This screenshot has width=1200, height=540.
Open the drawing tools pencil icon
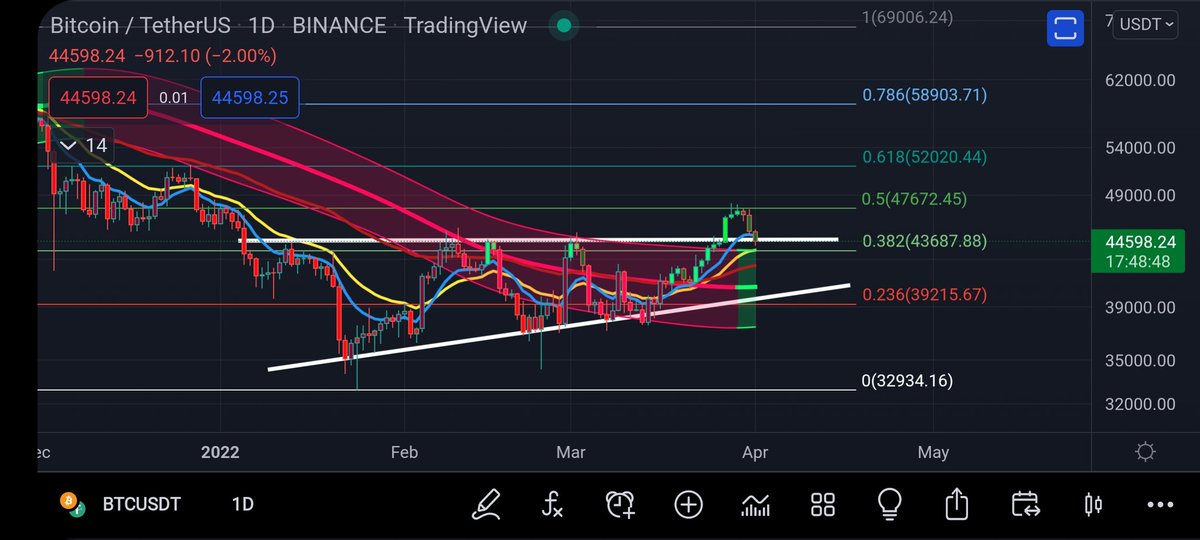(487, 503)
